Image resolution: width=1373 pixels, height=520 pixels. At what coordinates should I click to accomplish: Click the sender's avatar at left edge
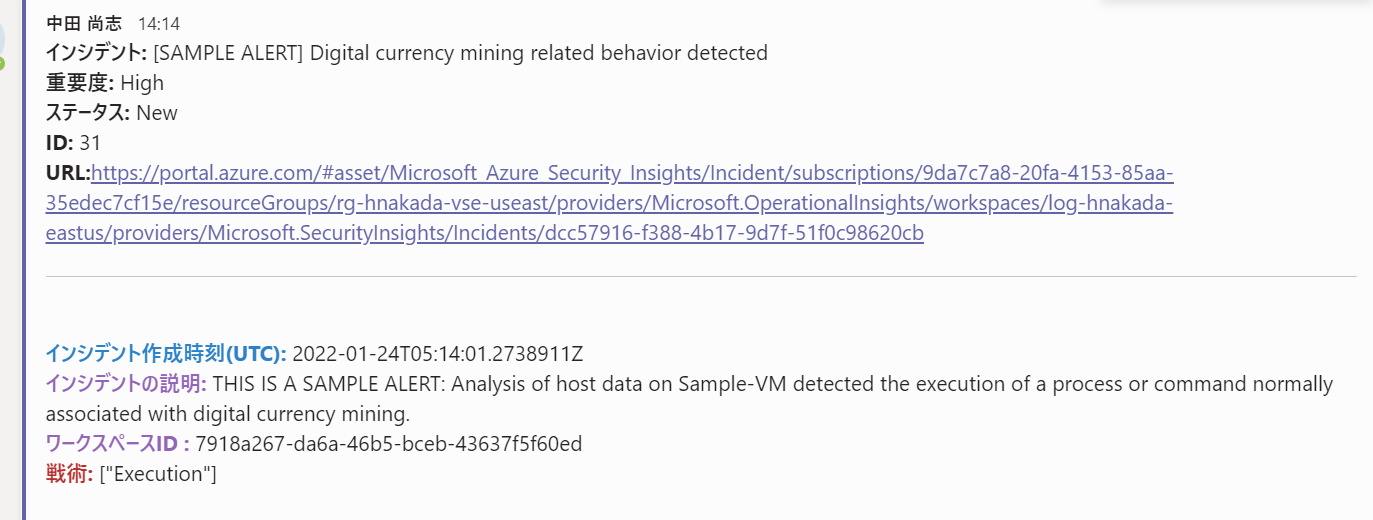tap(3, 38)
